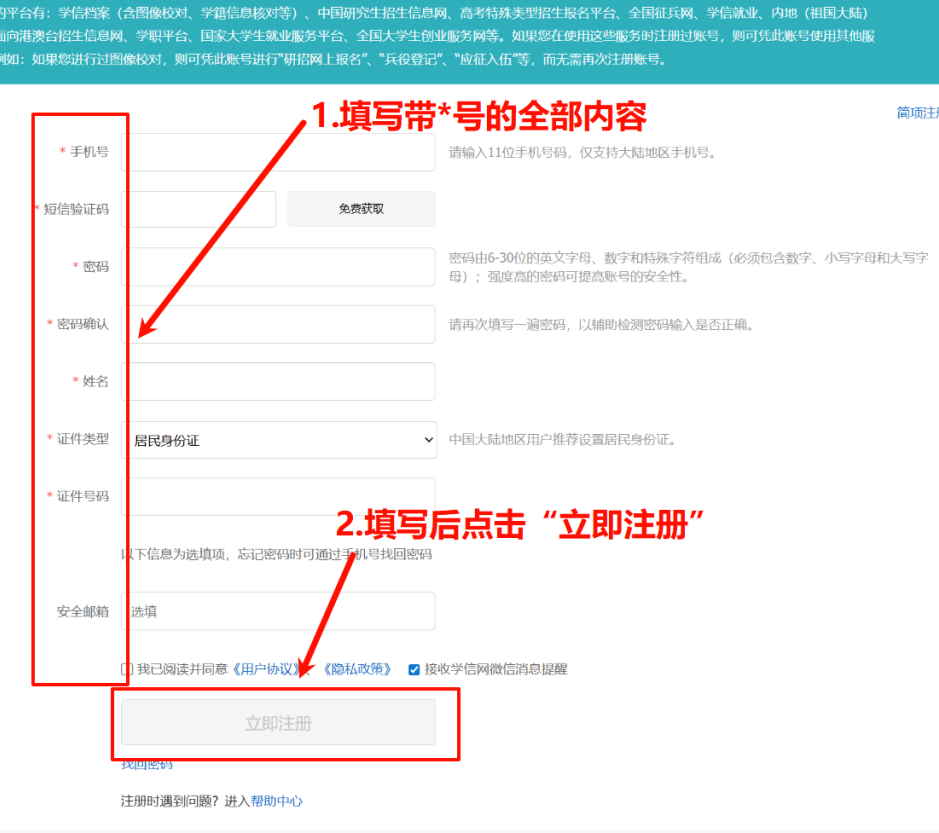Click the 免费获取 verification code button
This screenshot has height=833, width=939.
(x=360, y=209)
